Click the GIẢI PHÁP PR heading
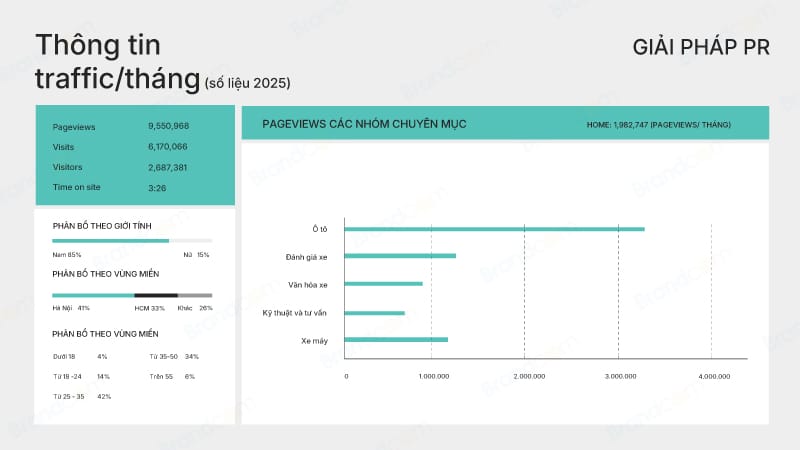The width and height of the screenshot is (800, 450). [x=701, y=49]
